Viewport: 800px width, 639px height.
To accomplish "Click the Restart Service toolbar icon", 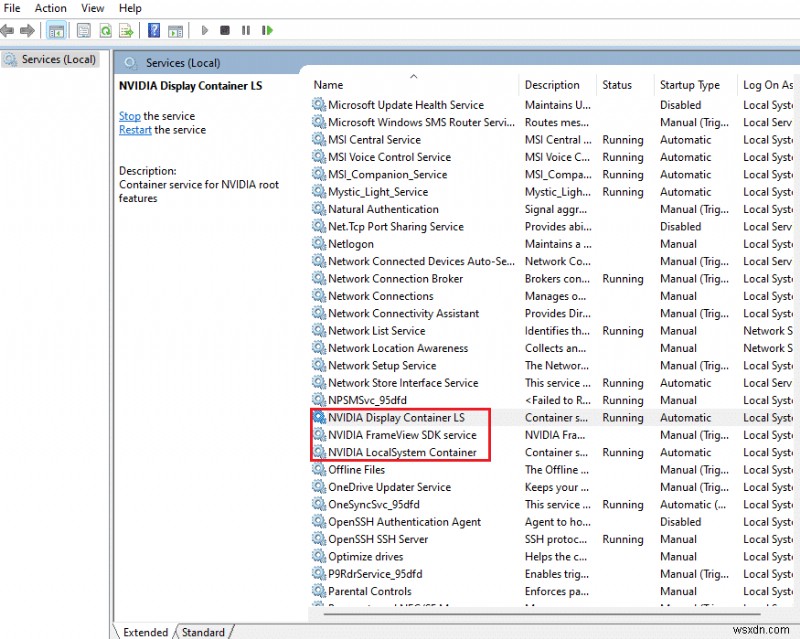I will (267, 31).
